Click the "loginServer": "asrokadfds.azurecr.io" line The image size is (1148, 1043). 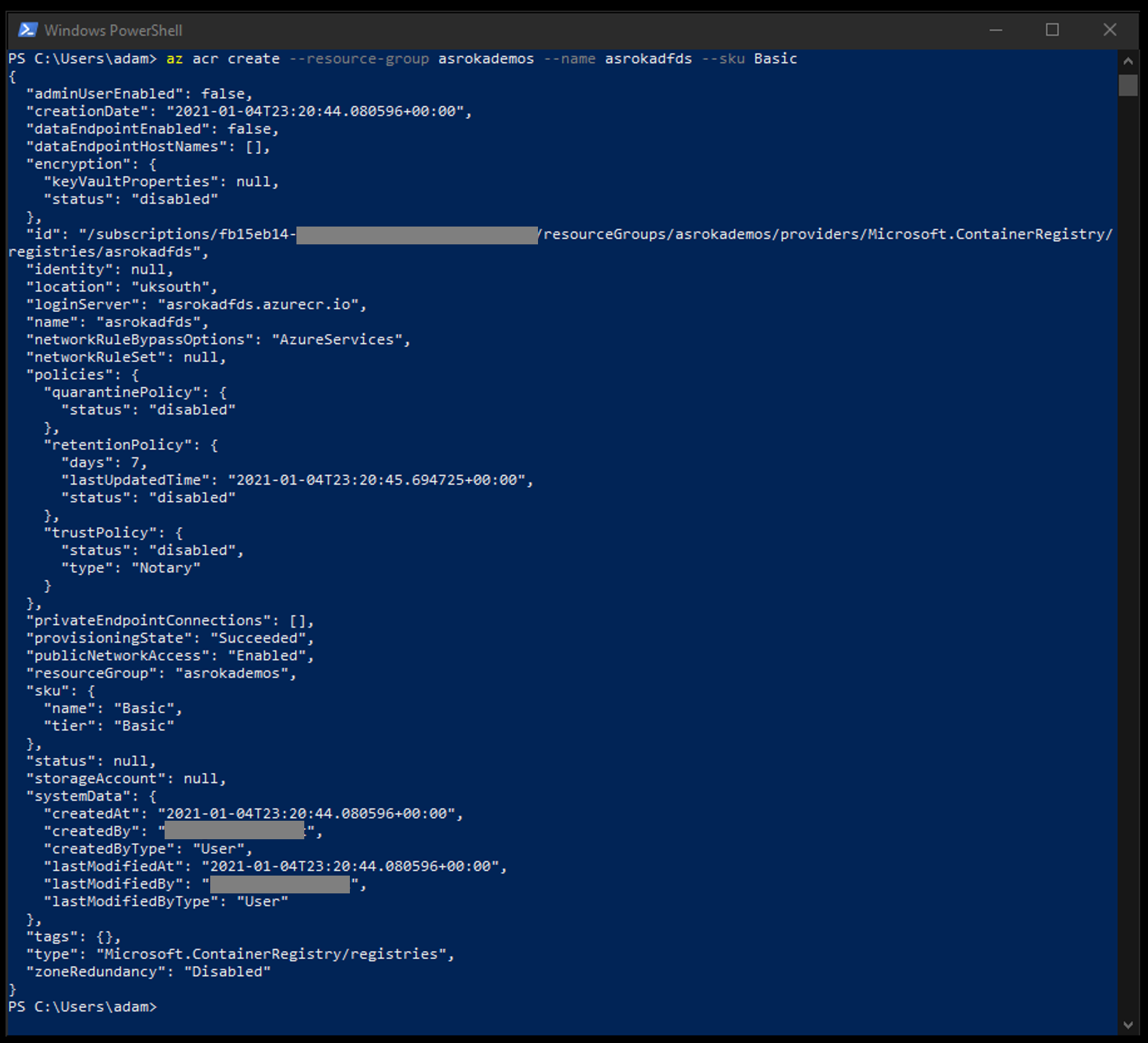coord(197,305)
